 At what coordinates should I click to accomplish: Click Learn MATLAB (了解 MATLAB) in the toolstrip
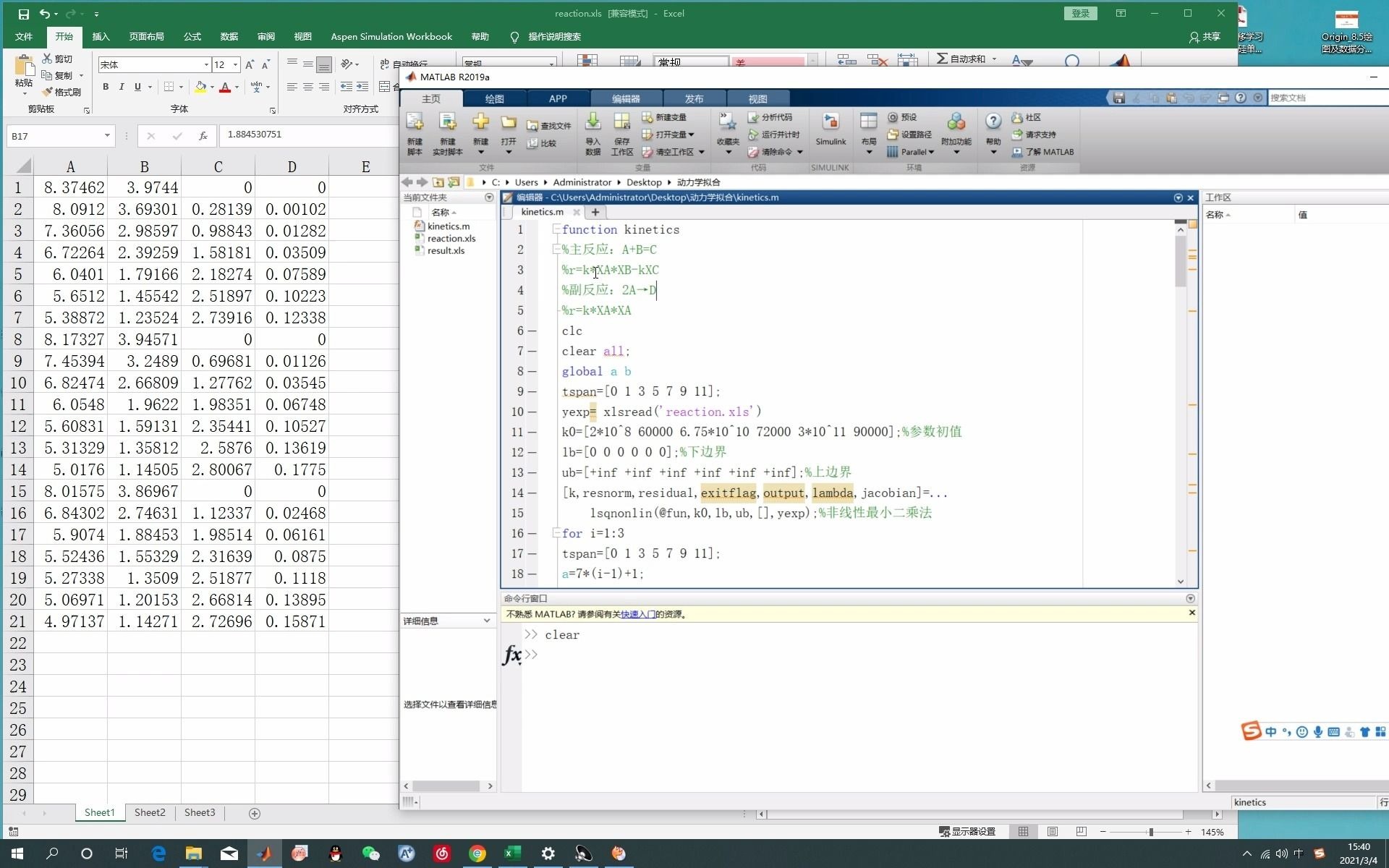[x=1042, y=152]
